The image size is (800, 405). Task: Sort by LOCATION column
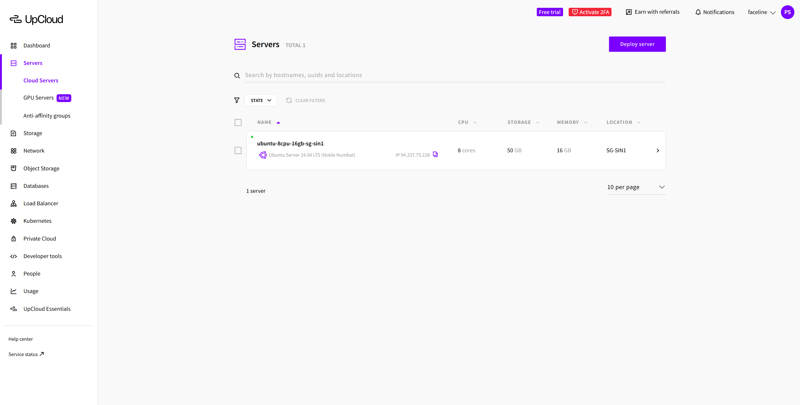tap(623, 122)
